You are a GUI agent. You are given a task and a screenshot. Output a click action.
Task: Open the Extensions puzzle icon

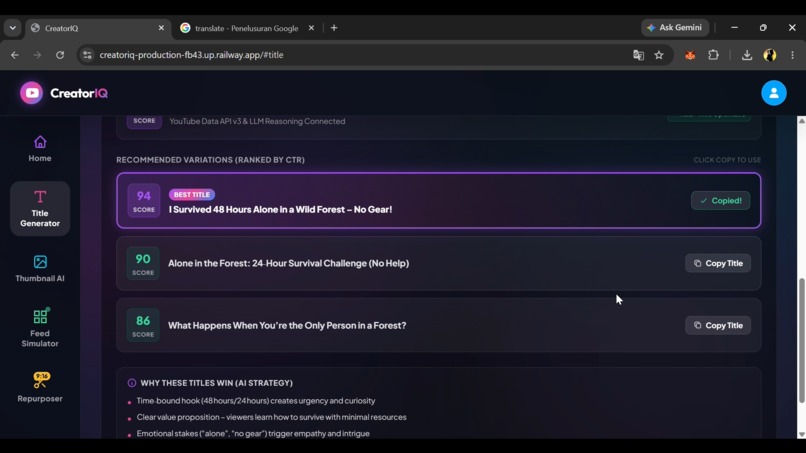[713, 55]
